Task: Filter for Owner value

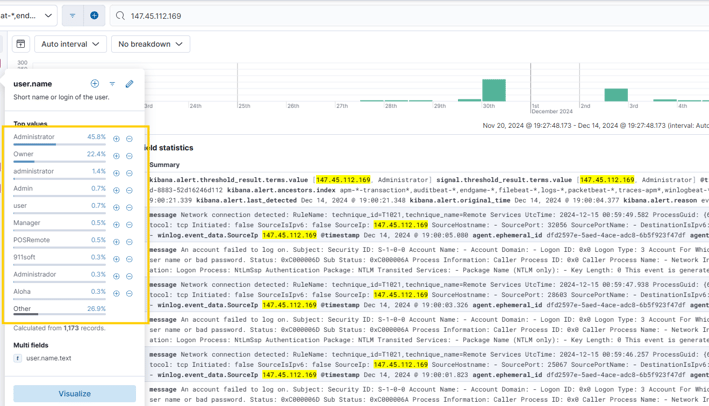Action: 116,156
